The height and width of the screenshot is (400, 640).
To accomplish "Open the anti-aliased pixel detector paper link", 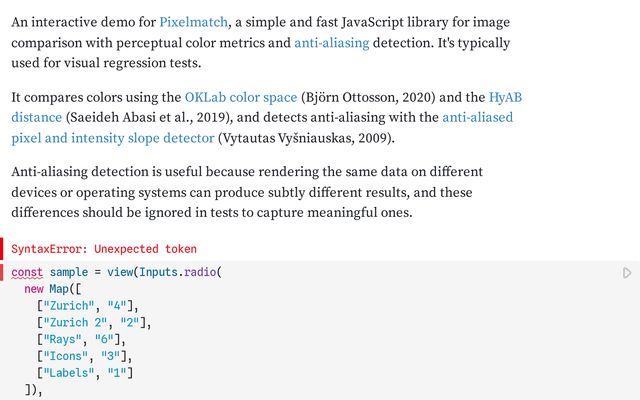I will click(261, 128).
